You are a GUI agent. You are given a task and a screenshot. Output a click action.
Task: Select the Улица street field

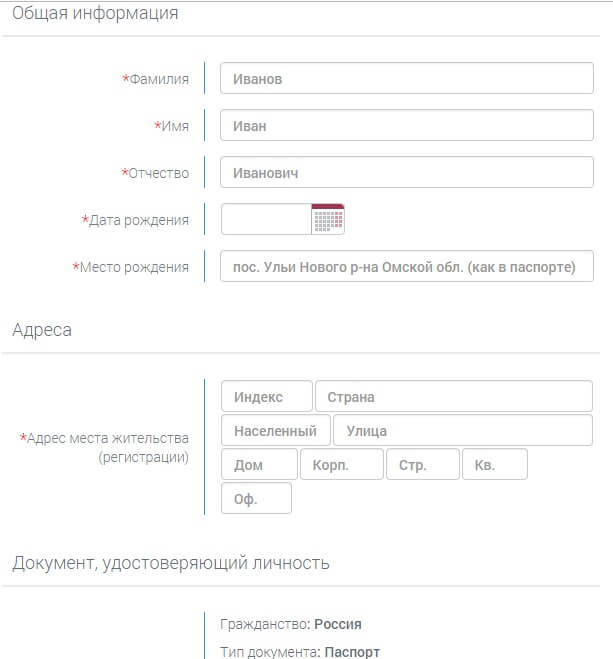click(463, 430)
